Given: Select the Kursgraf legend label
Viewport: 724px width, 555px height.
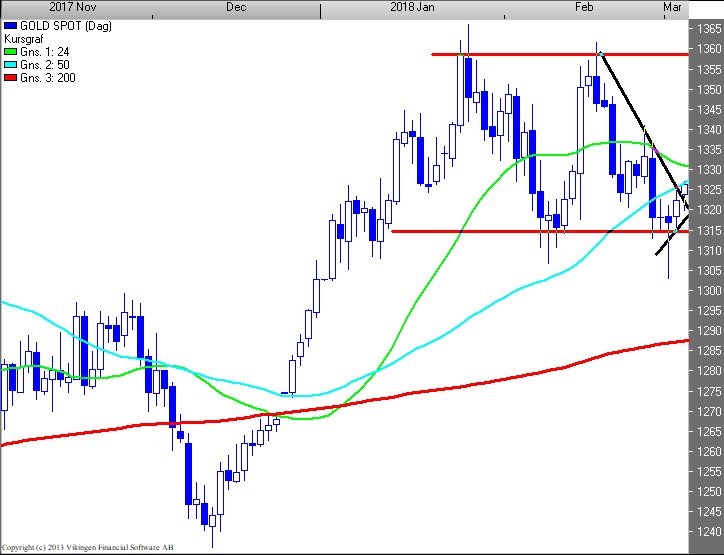Looking at the screenshot, I should pos(26,37).
